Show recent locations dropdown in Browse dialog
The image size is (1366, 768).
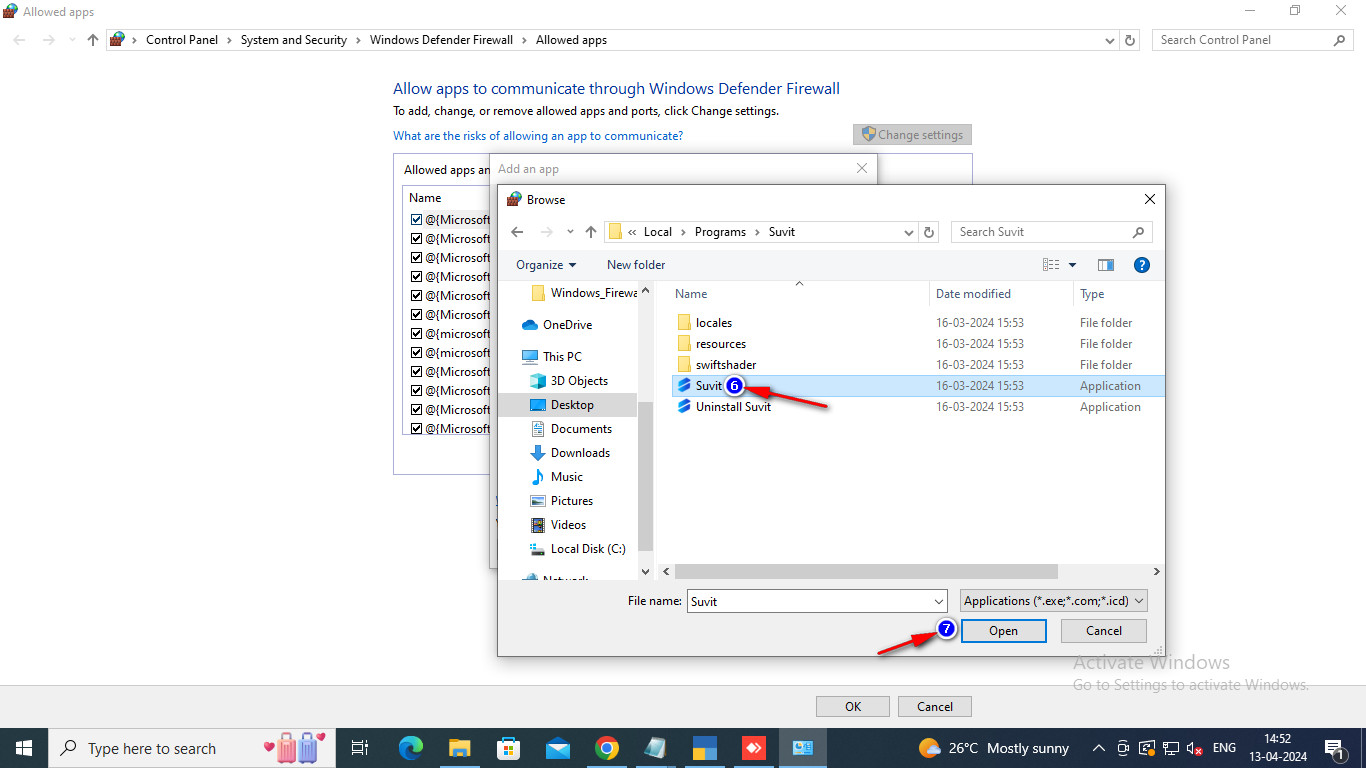570,232
